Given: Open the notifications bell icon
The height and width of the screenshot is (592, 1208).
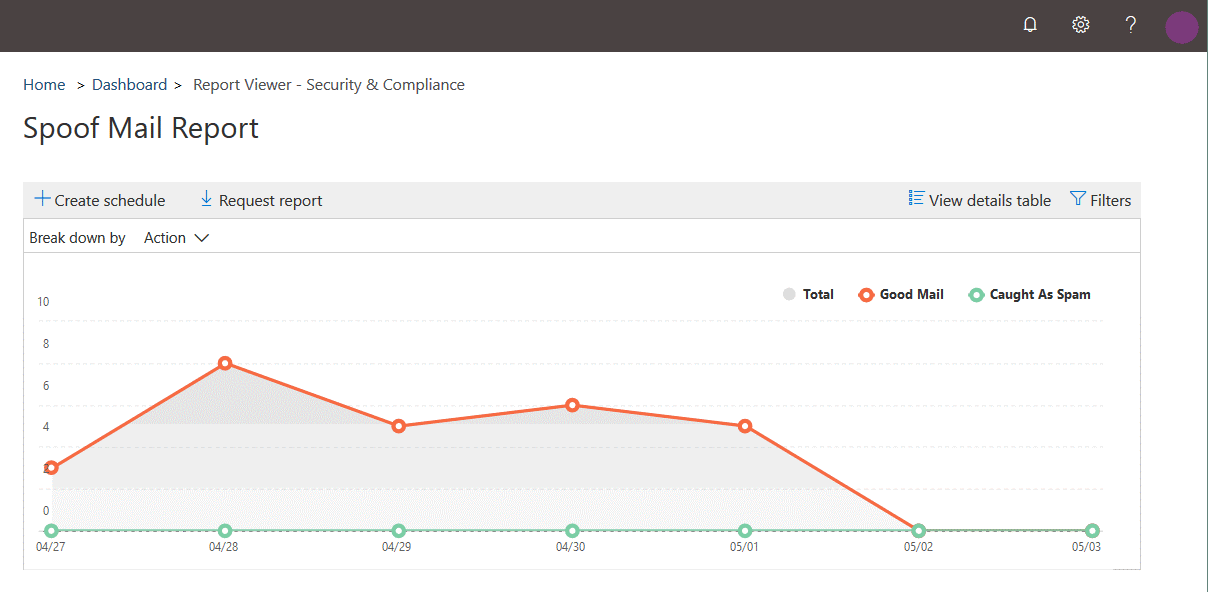Looking at the screenshot, I should [1030, 25].
